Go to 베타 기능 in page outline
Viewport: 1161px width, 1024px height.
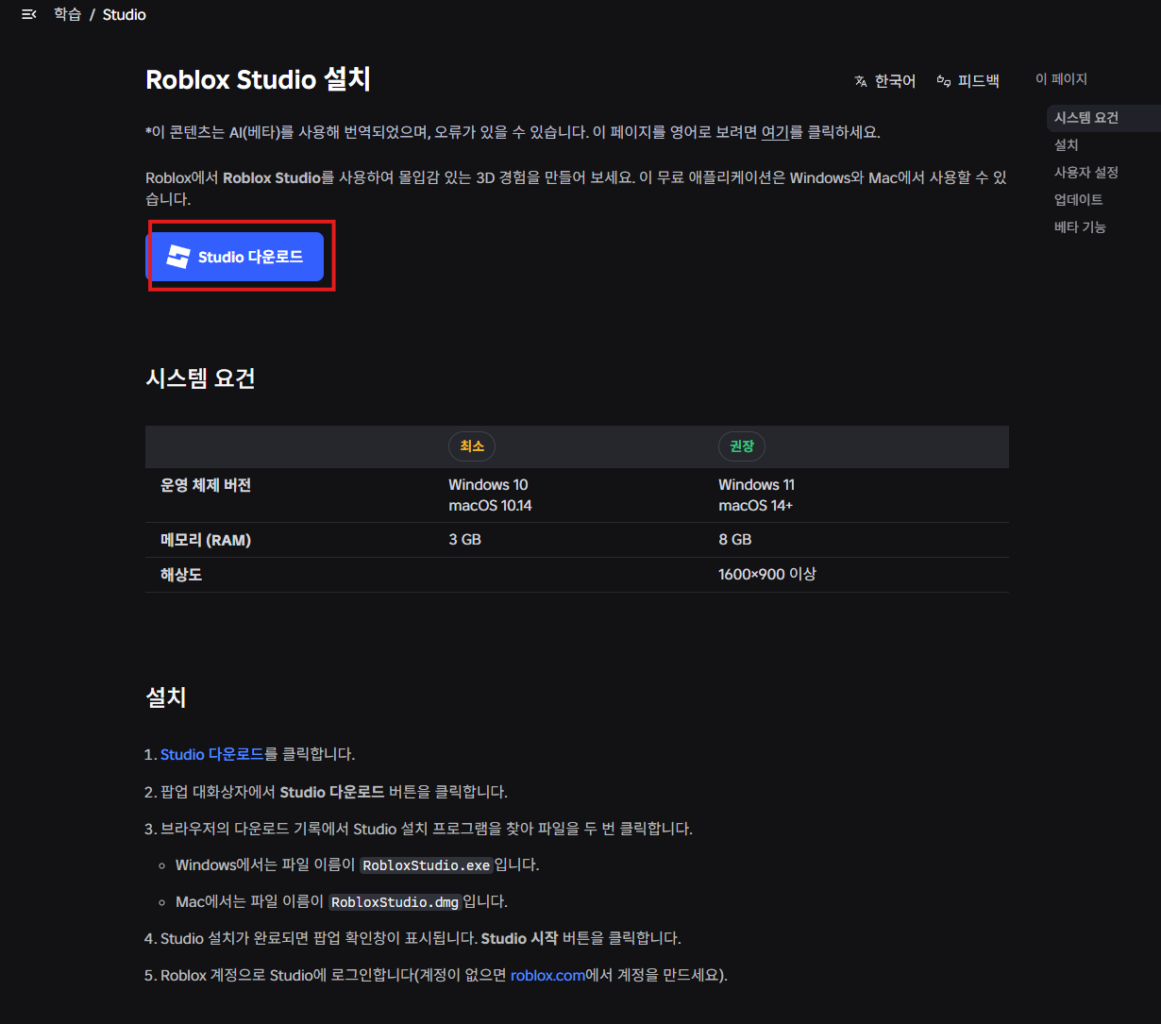(x=1080, y=227)
